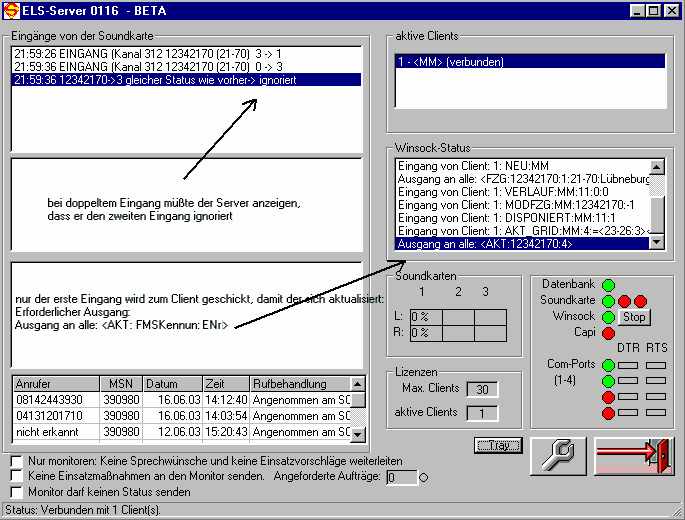The image size is (685, 520).
Task: Click the green Soundkarte status light
Action: click(608, 301)
